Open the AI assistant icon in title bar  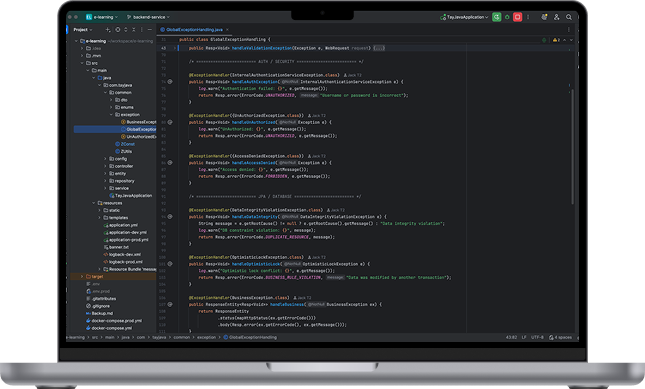[x=544, y=17]
